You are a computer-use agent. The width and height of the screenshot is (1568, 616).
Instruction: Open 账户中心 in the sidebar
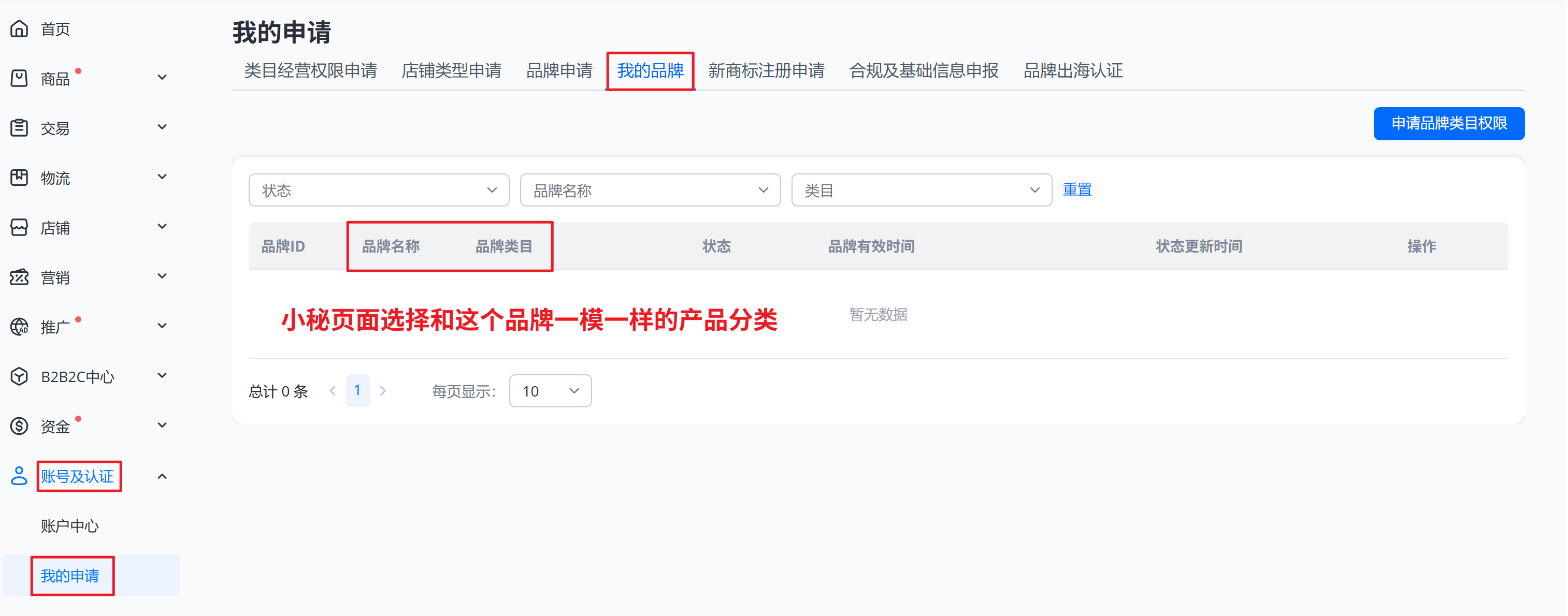(69, 526)
